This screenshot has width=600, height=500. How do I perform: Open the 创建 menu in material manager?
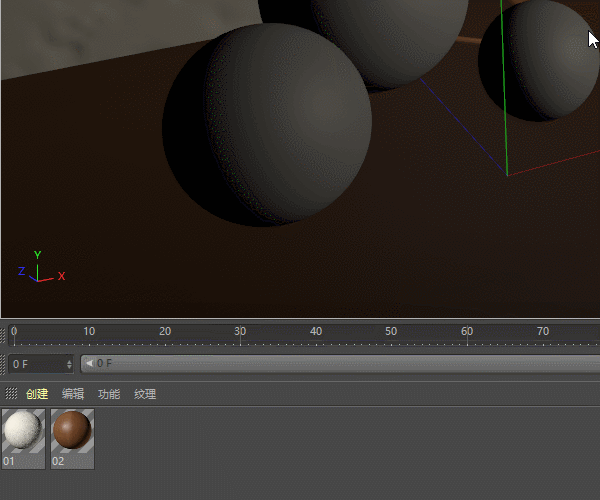37,394
